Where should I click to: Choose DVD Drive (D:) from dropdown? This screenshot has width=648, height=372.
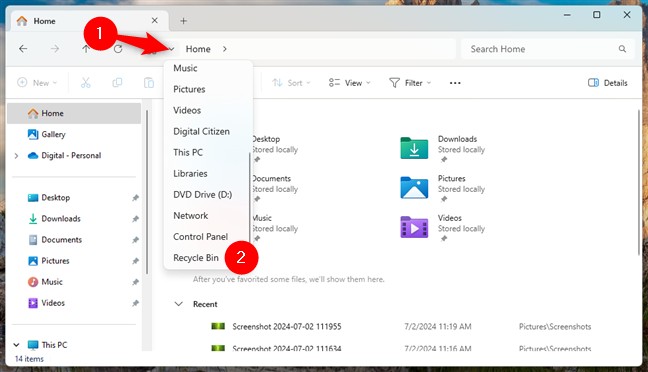tap(208, 195)
